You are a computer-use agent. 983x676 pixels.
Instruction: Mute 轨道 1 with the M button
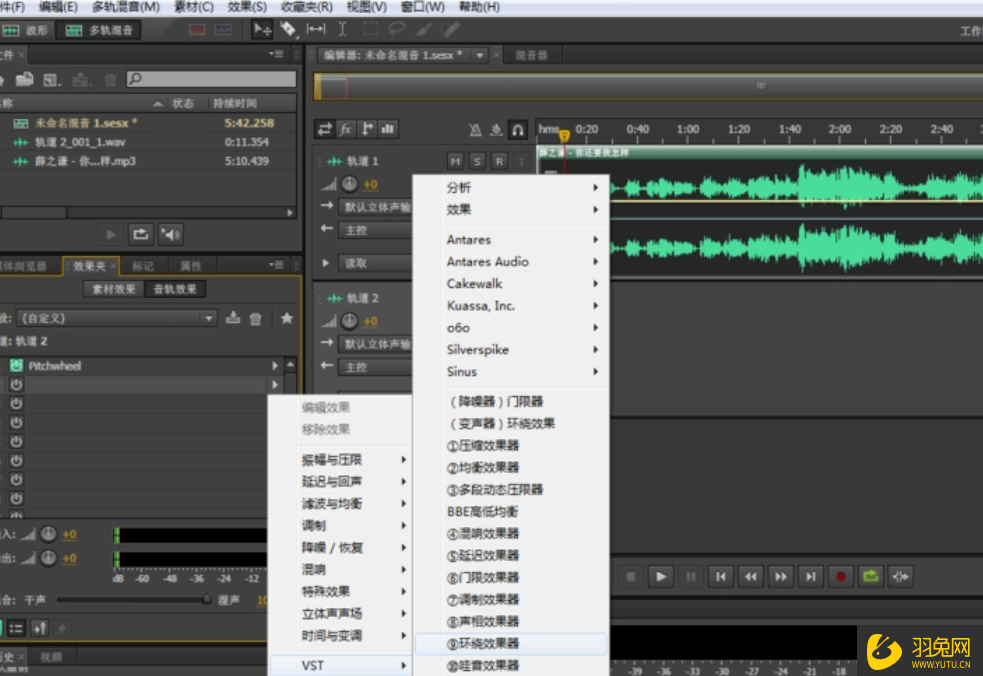454,160
